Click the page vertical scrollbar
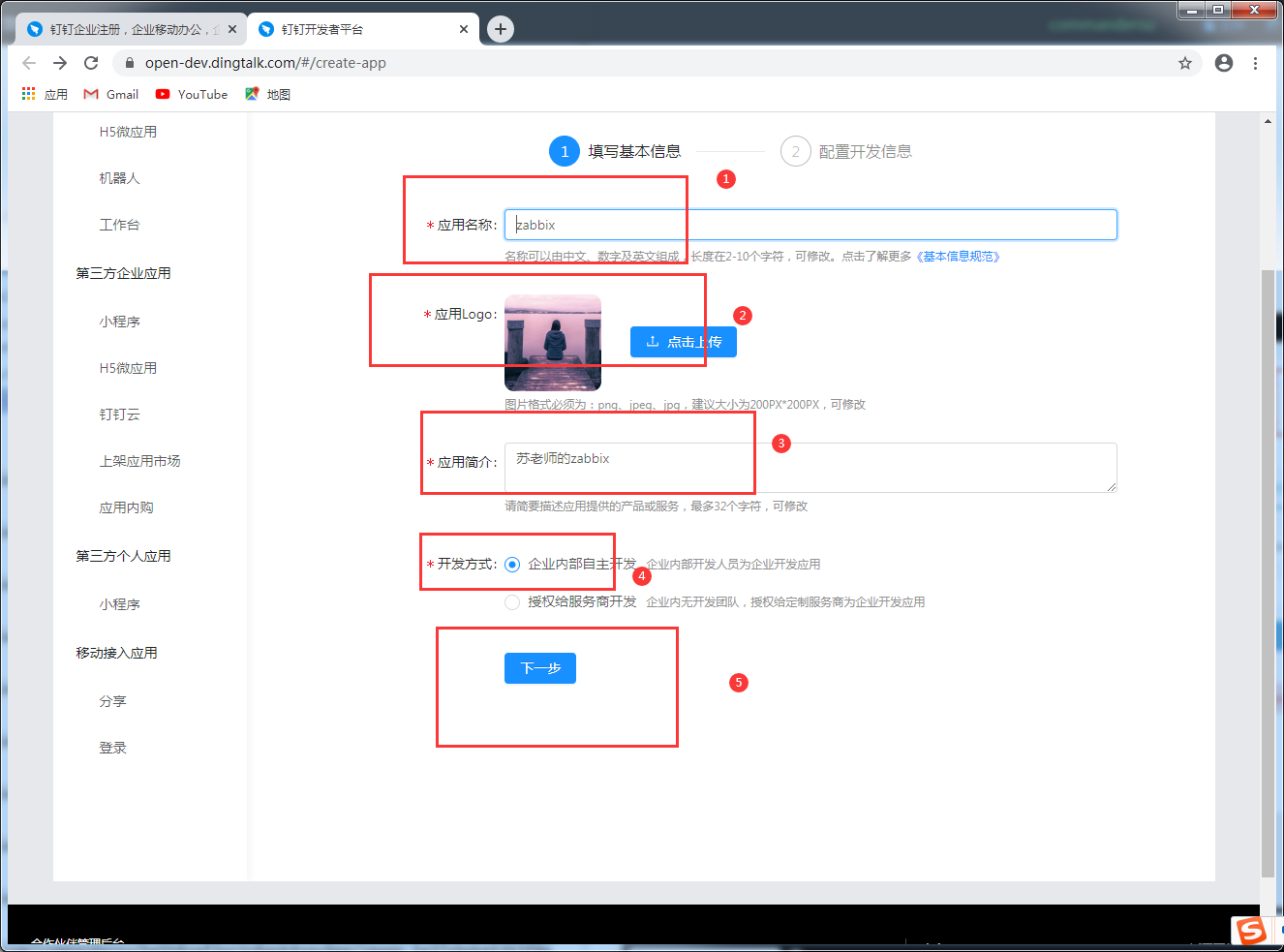The image size is (1284, 952). click(x=1269, y=571)
